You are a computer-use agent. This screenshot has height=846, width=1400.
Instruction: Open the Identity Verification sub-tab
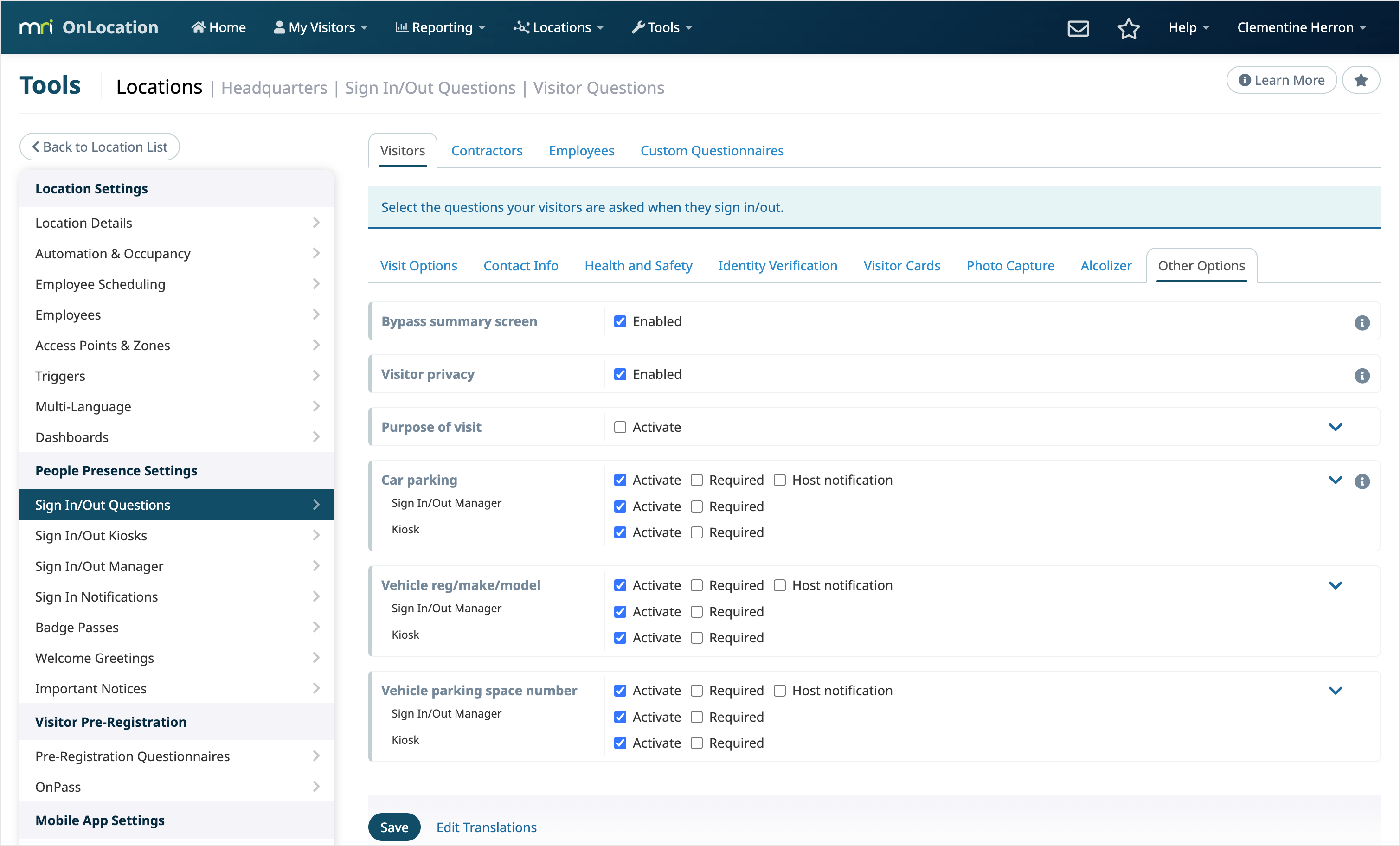point(777,265)
